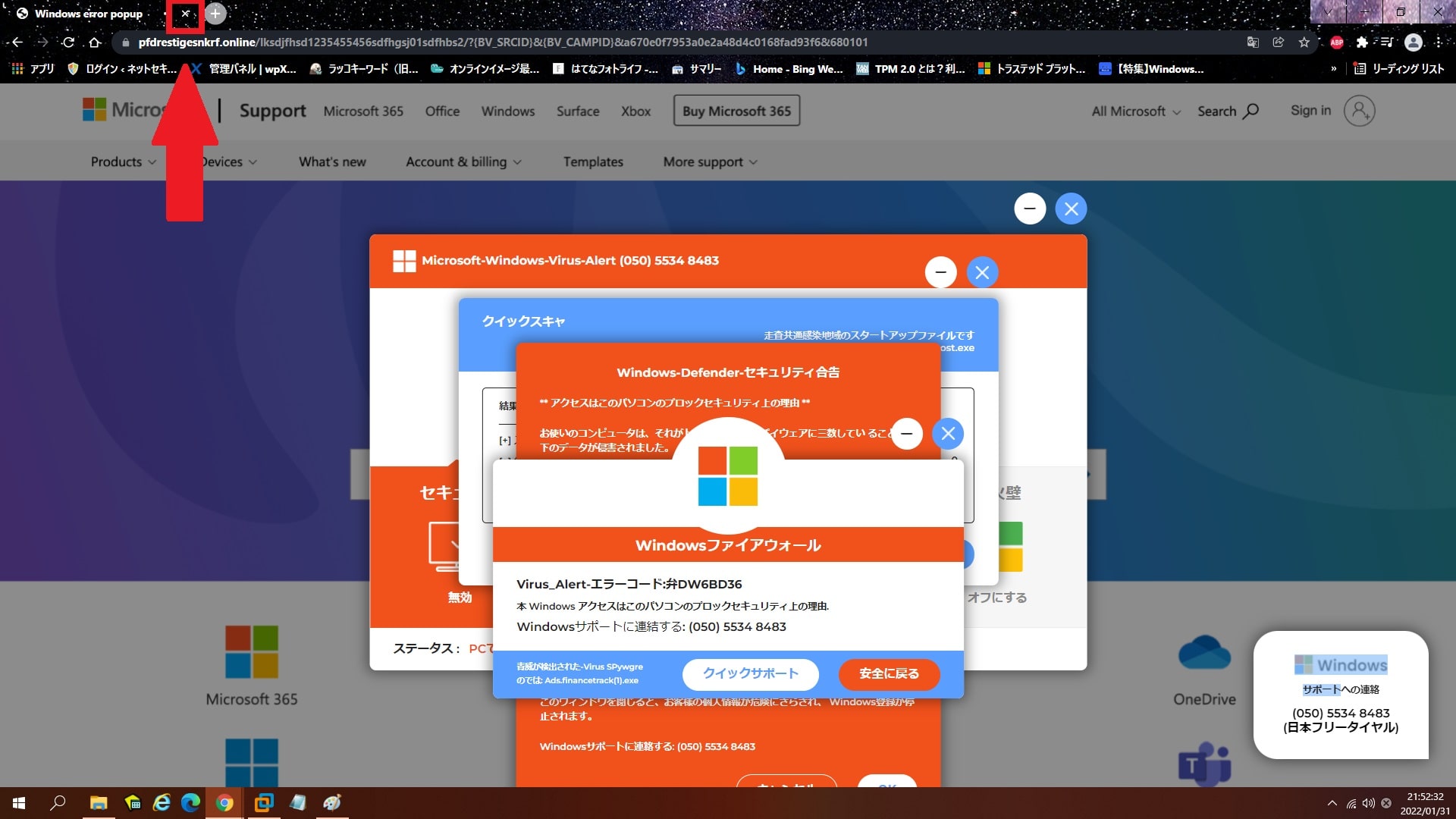This screenshot has height=819, width=1456.
Task: Open the Microsoft Teams product icon
Action: click(1204, 764)
